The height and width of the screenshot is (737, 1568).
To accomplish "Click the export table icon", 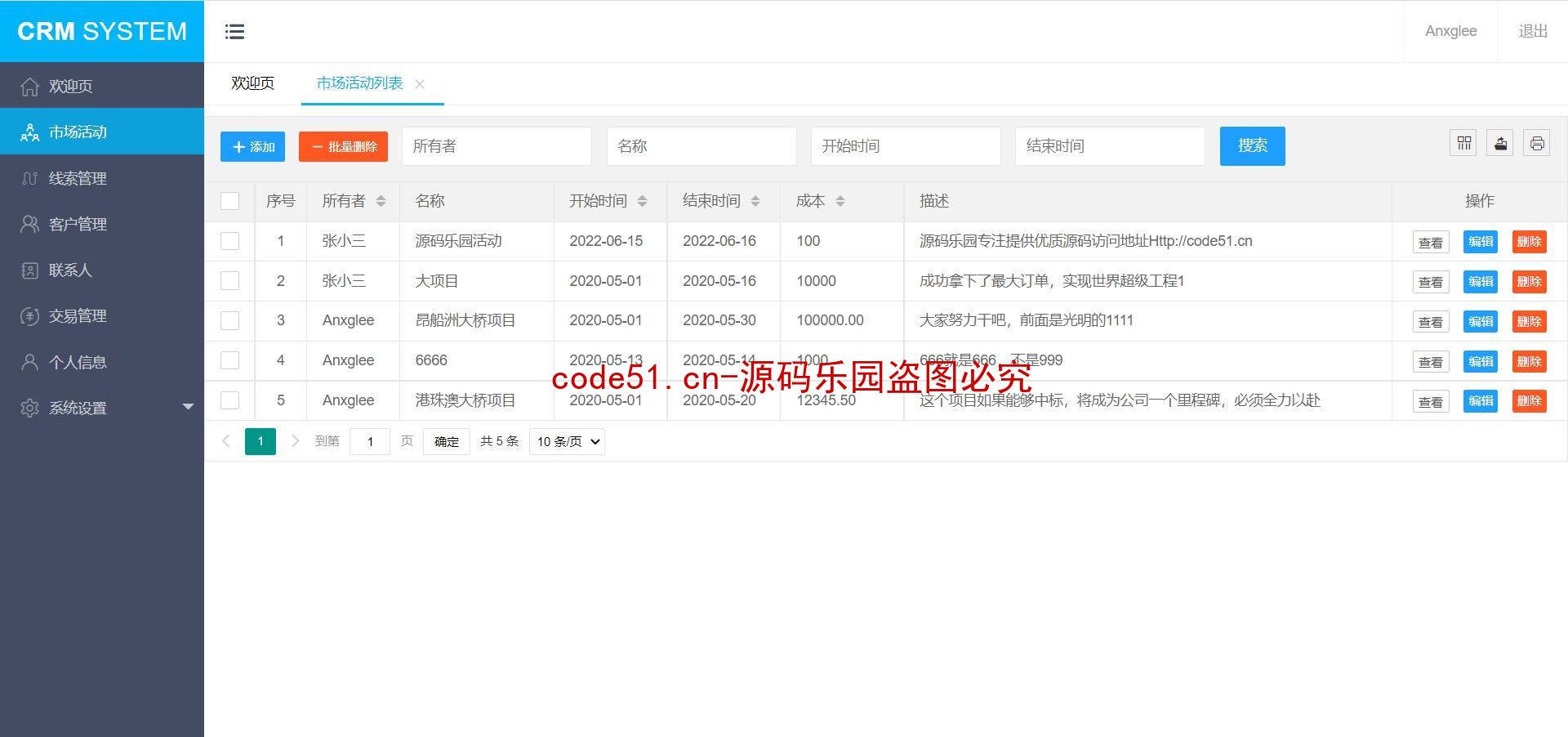I will 1500,143.
